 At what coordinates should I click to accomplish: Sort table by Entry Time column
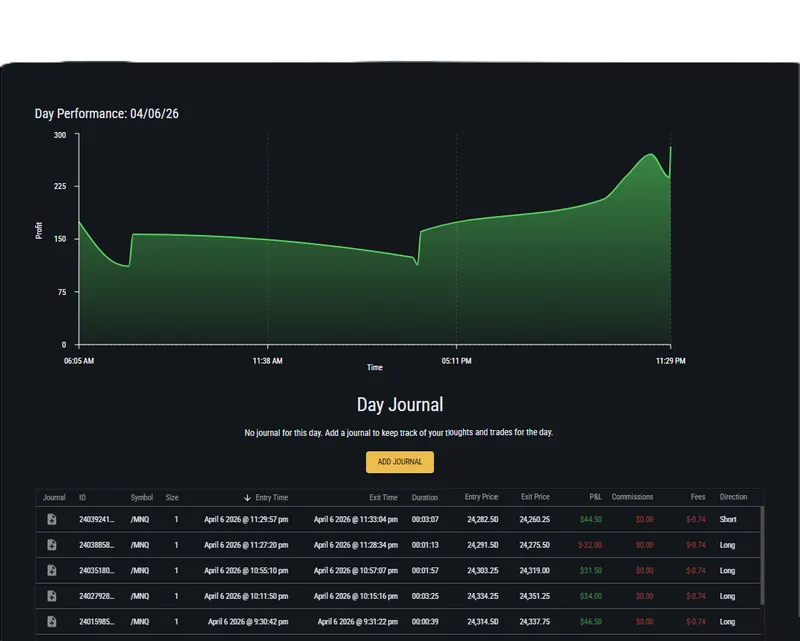271,498
